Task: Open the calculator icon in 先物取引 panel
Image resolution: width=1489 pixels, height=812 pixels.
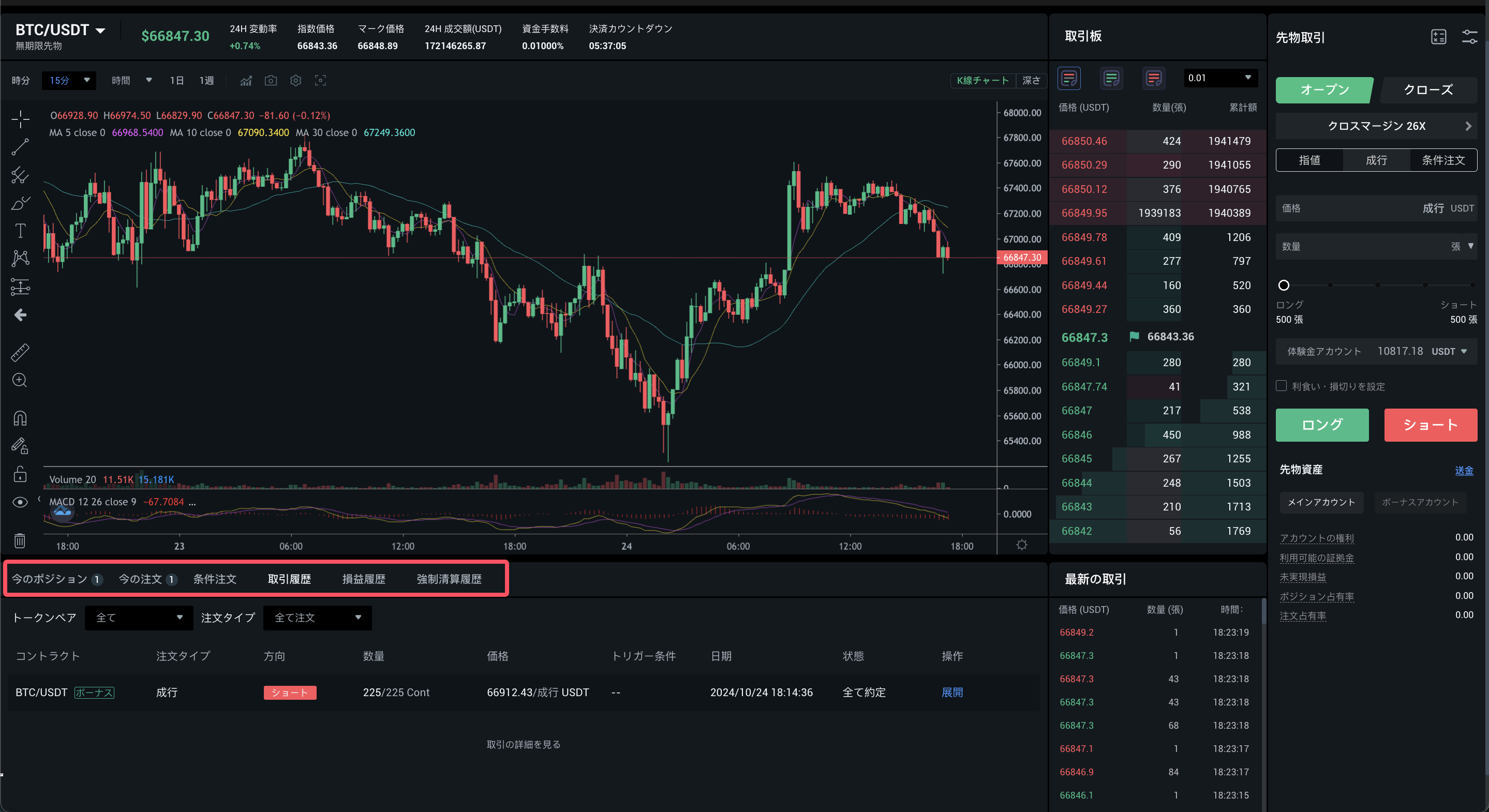Action: pos(1438,37)
